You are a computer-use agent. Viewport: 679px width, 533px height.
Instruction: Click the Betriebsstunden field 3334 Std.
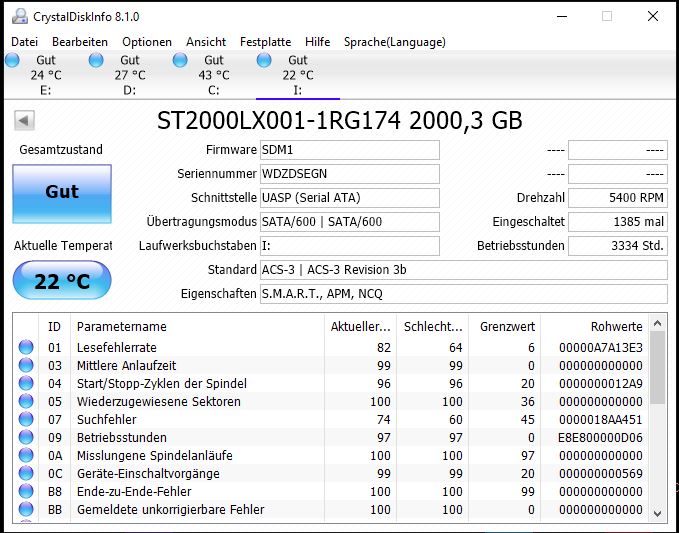618,246
